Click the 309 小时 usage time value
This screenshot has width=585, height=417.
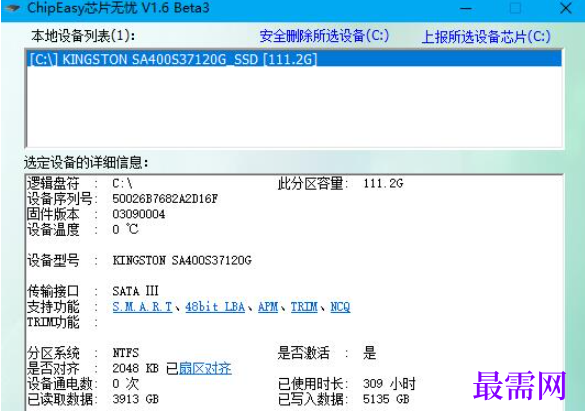[389, 384]
